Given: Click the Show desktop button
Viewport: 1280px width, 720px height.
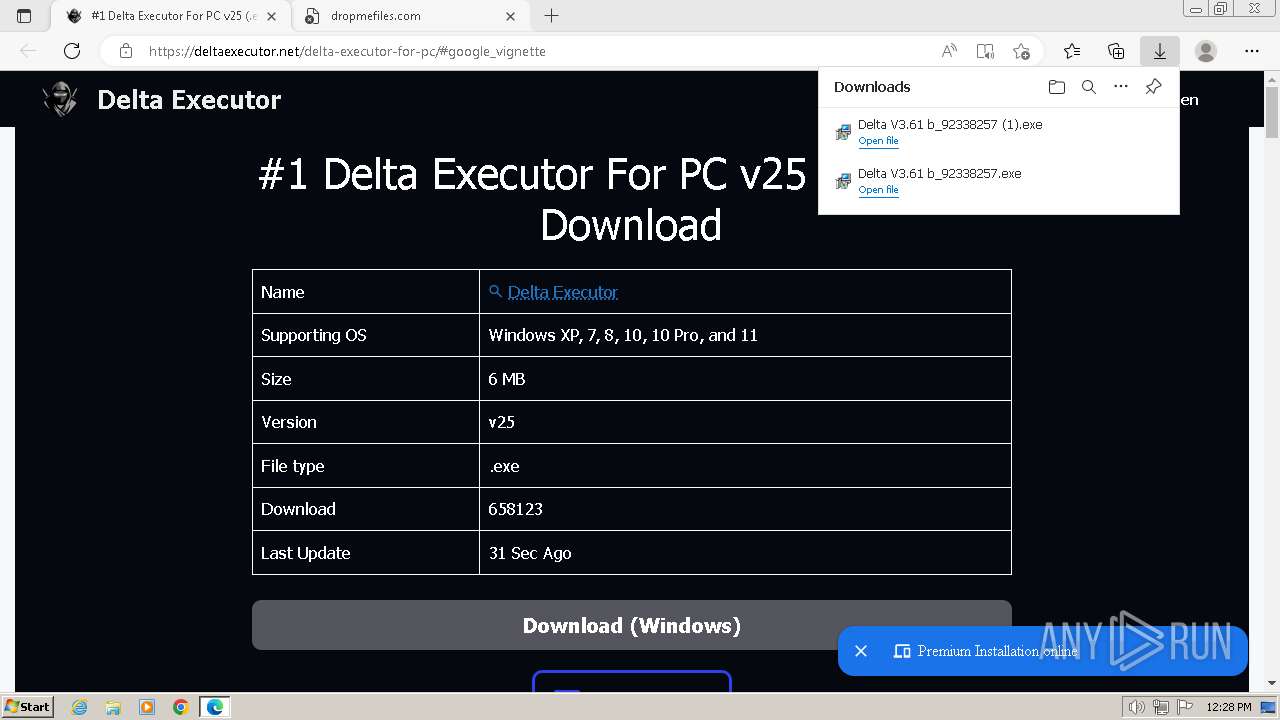Looking at the screenshot, I should coord(1270,707).
